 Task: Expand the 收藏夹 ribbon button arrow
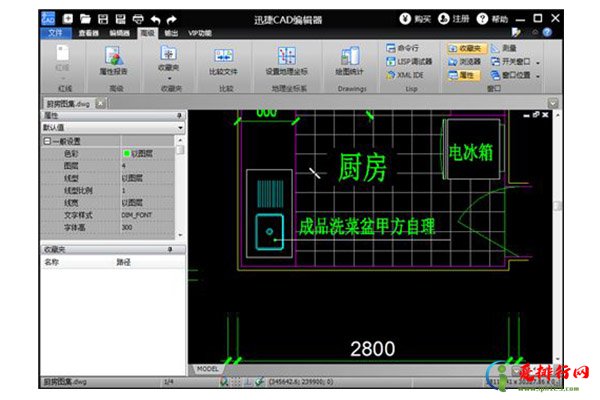coord(169,78)
